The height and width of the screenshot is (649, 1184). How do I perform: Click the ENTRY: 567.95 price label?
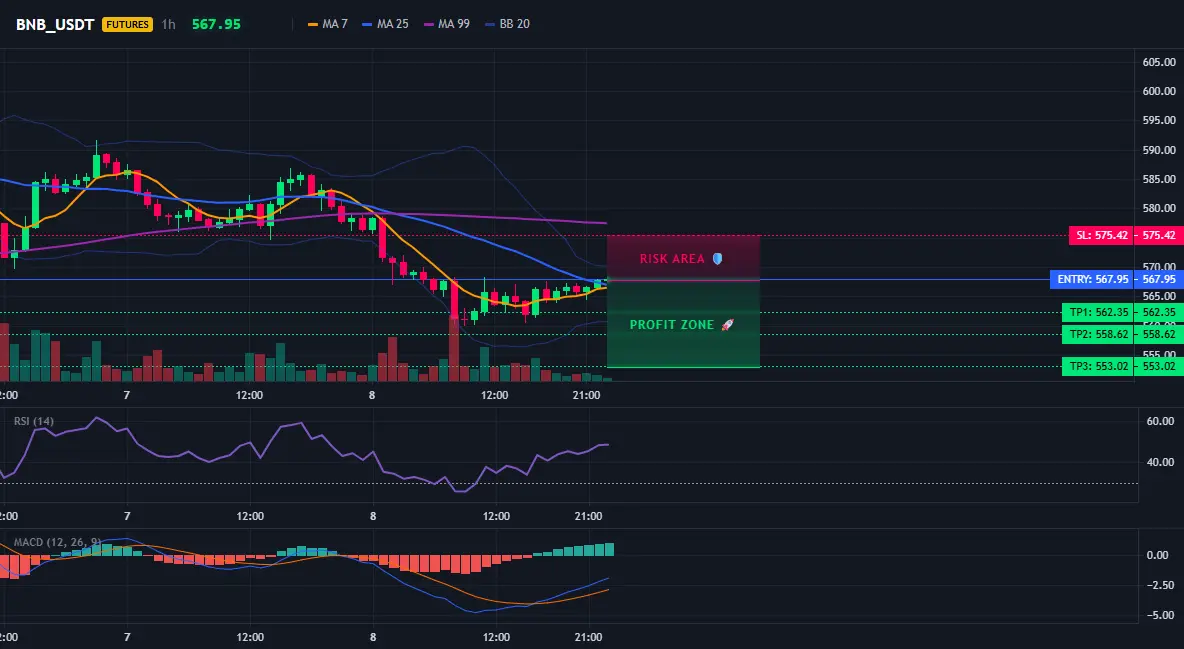(1092, 280)
